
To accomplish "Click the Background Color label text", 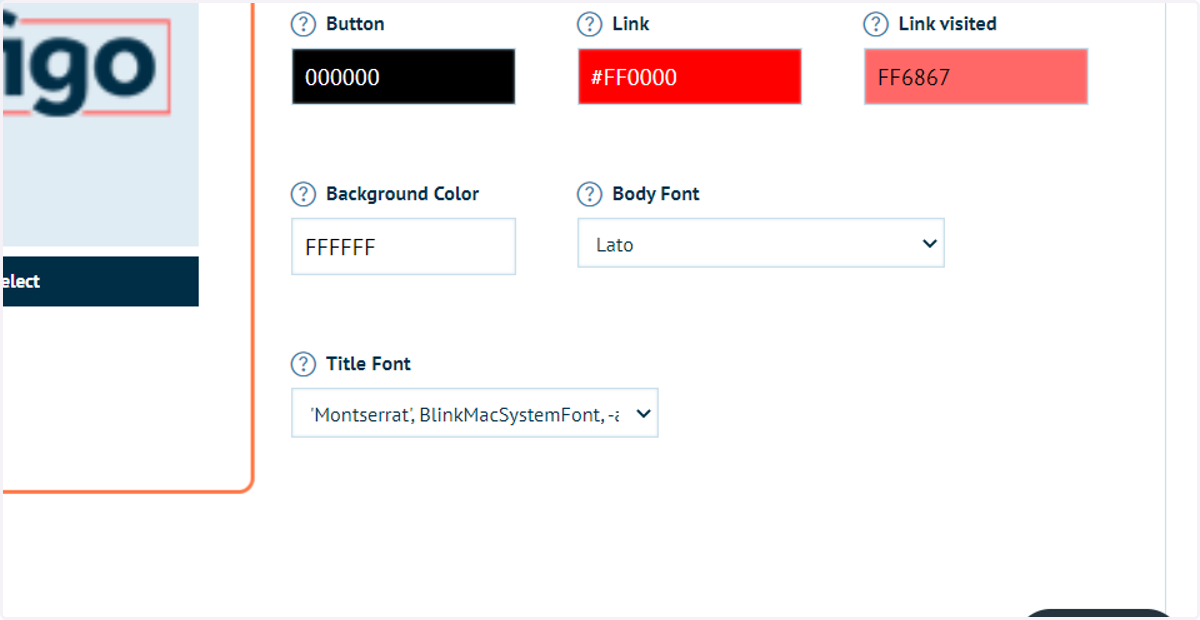I will (x=402, y=194).
